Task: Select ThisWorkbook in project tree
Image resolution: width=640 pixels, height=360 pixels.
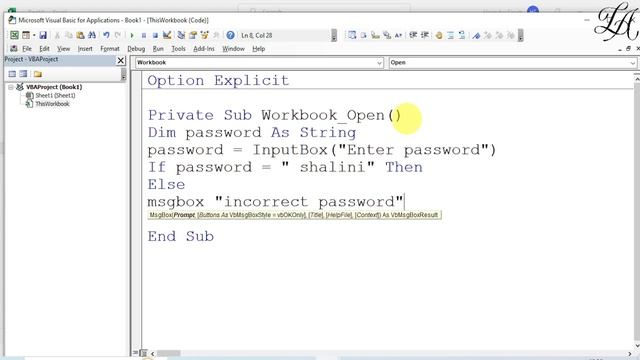Action: coord(52,104)
